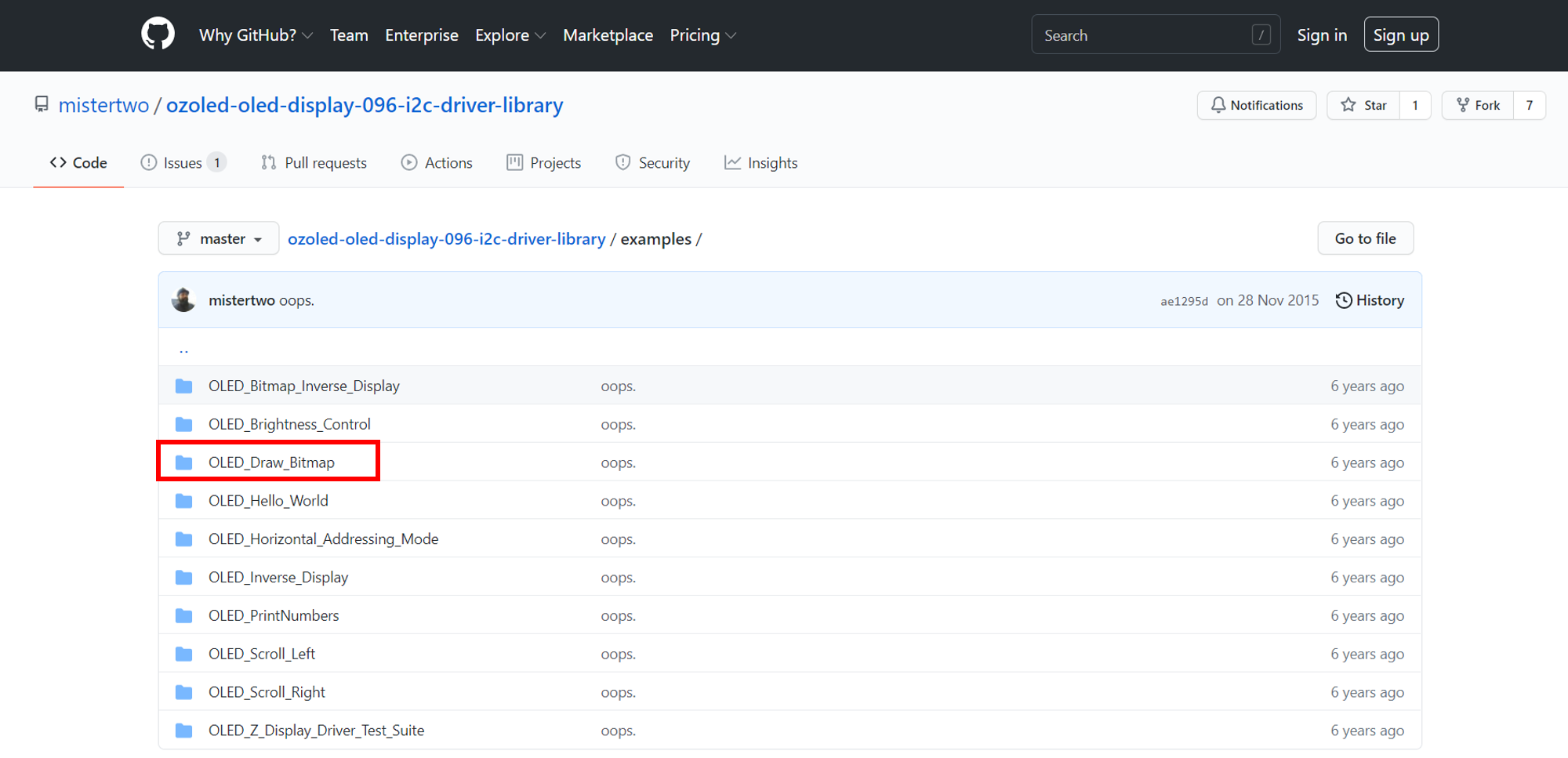Click the Star icon button
The image size is (1568, 758).
point(1363,105)
